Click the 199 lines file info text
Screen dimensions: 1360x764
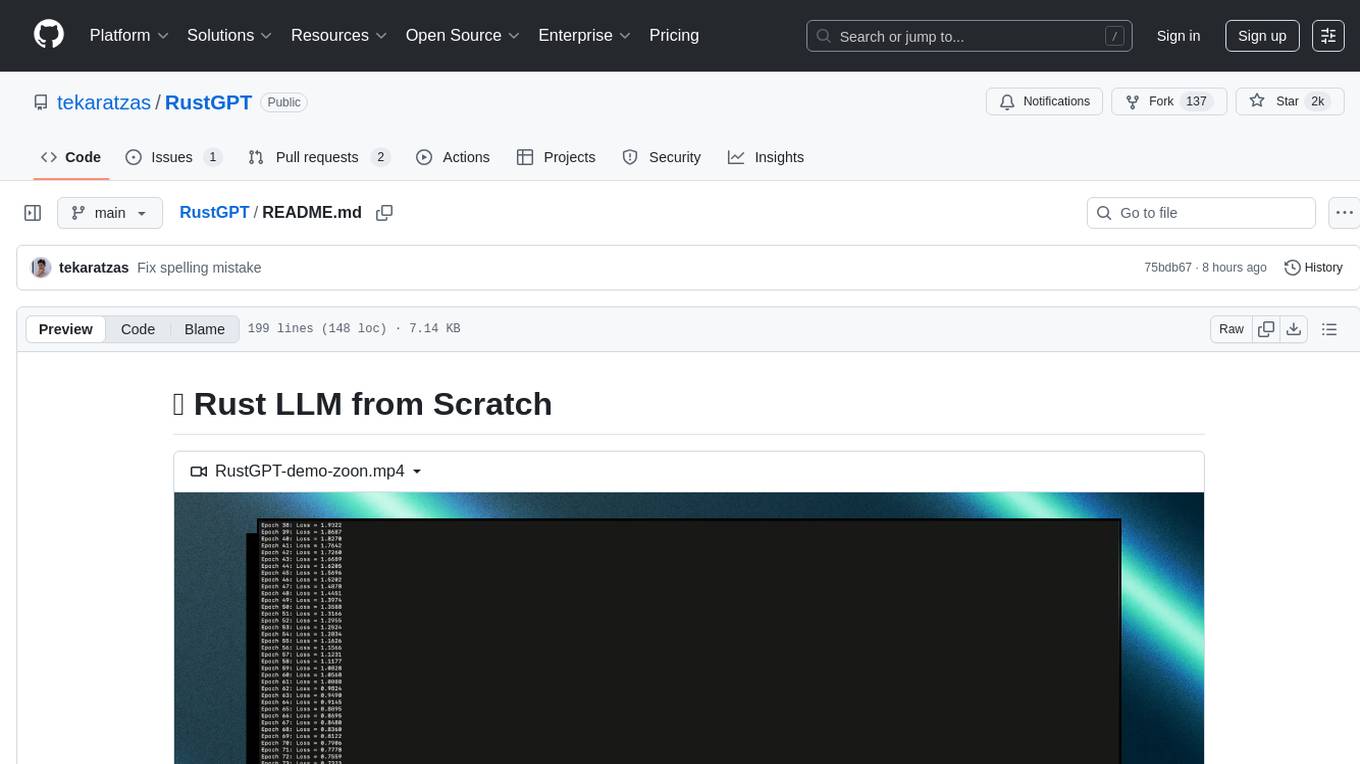point(354,329)
